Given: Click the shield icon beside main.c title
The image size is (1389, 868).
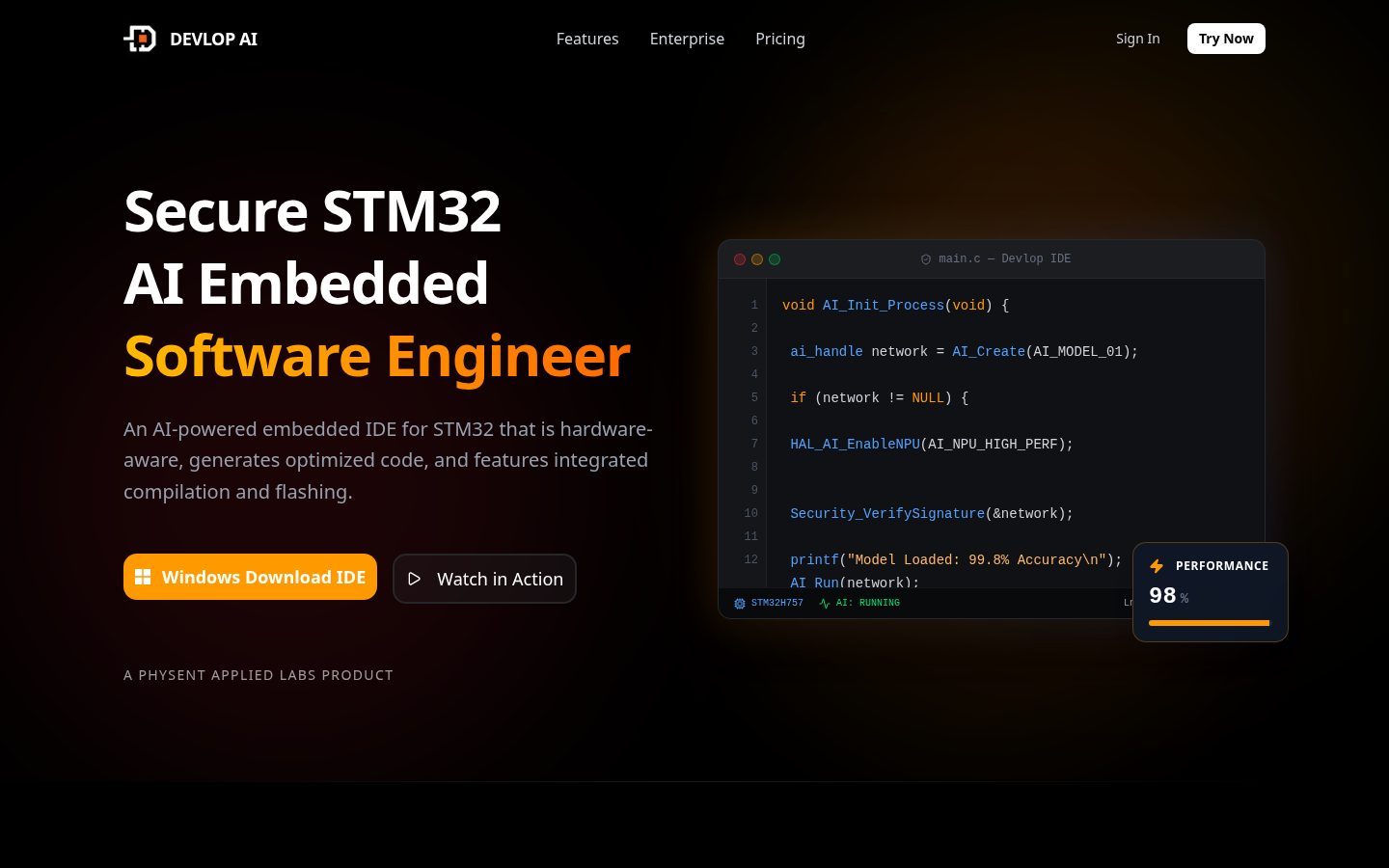Looking at the screenshot, I should (926, 259).
